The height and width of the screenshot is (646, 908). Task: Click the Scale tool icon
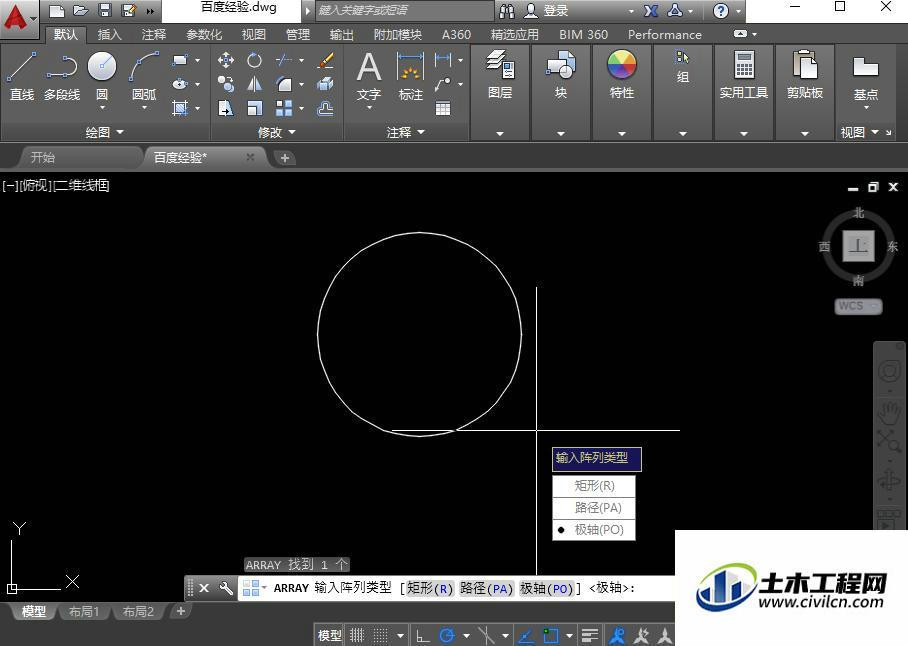click(254, 108)
